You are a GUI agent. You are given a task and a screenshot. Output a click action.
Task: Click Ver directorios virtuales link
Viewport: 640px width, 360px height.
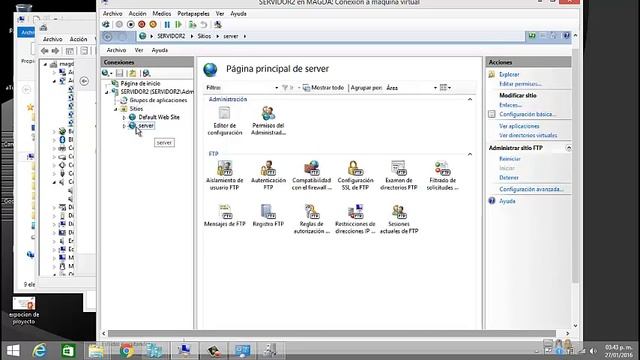point(528,135)
